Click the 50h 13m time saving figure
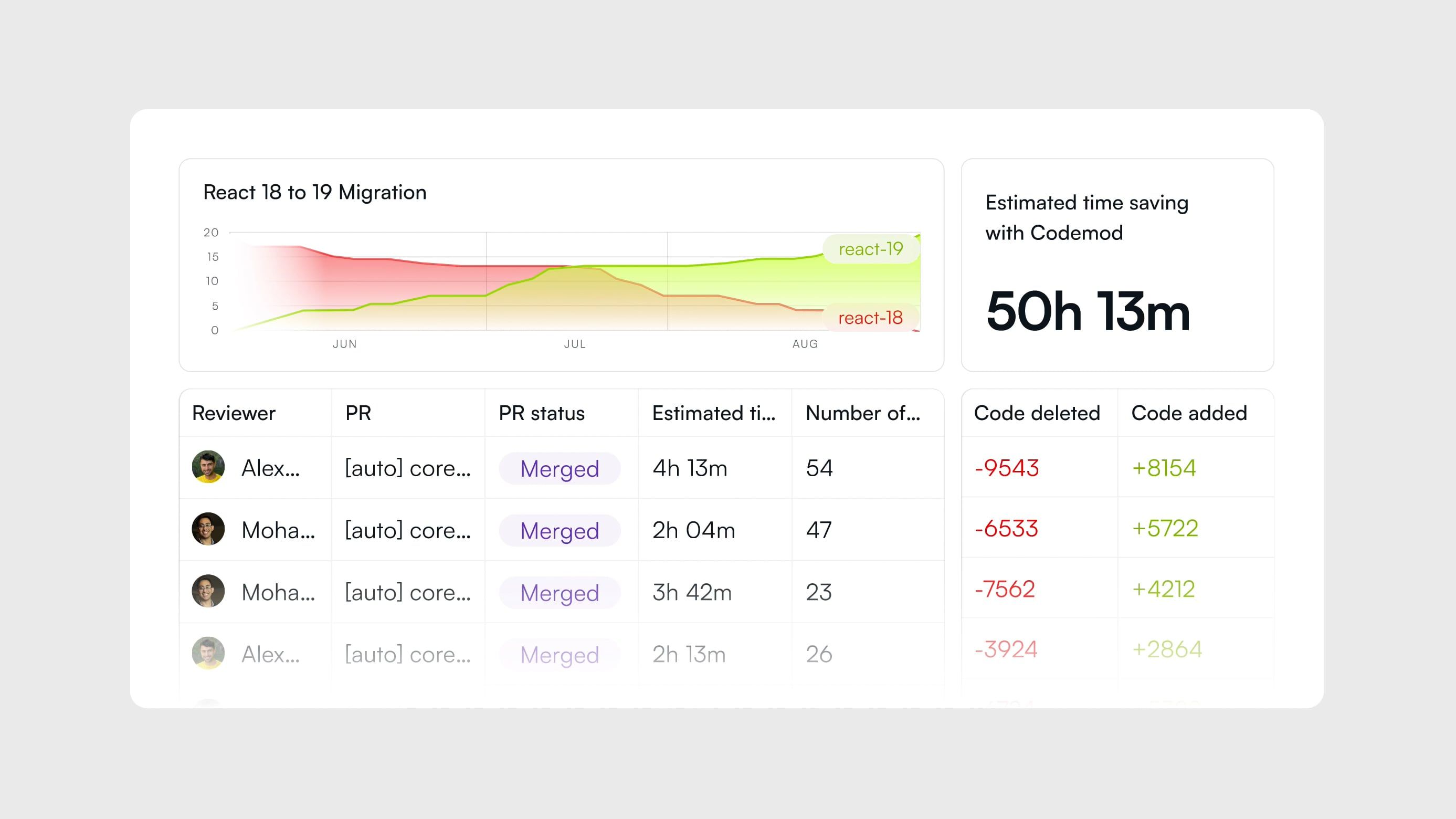Viewport: 1456px width, 819px height. click(x=1088, y=311)
